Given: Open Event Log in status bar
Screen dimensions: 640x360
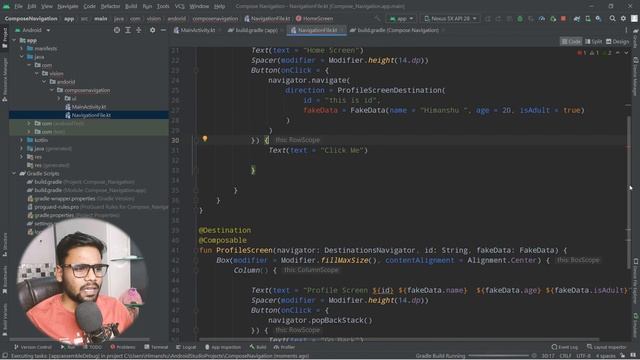Looking at the screenshot, I should tap(564, 347).
